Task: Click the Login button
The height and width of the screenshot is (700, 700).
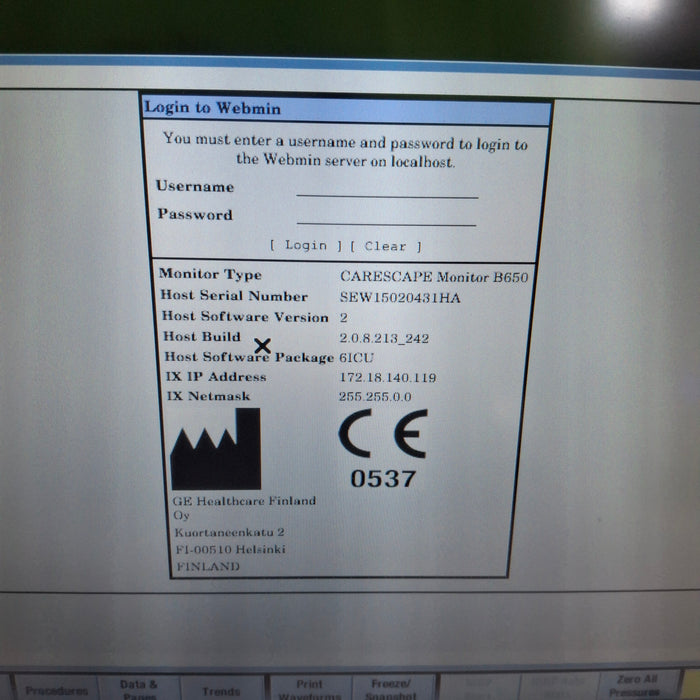Action: click(306, 245)
